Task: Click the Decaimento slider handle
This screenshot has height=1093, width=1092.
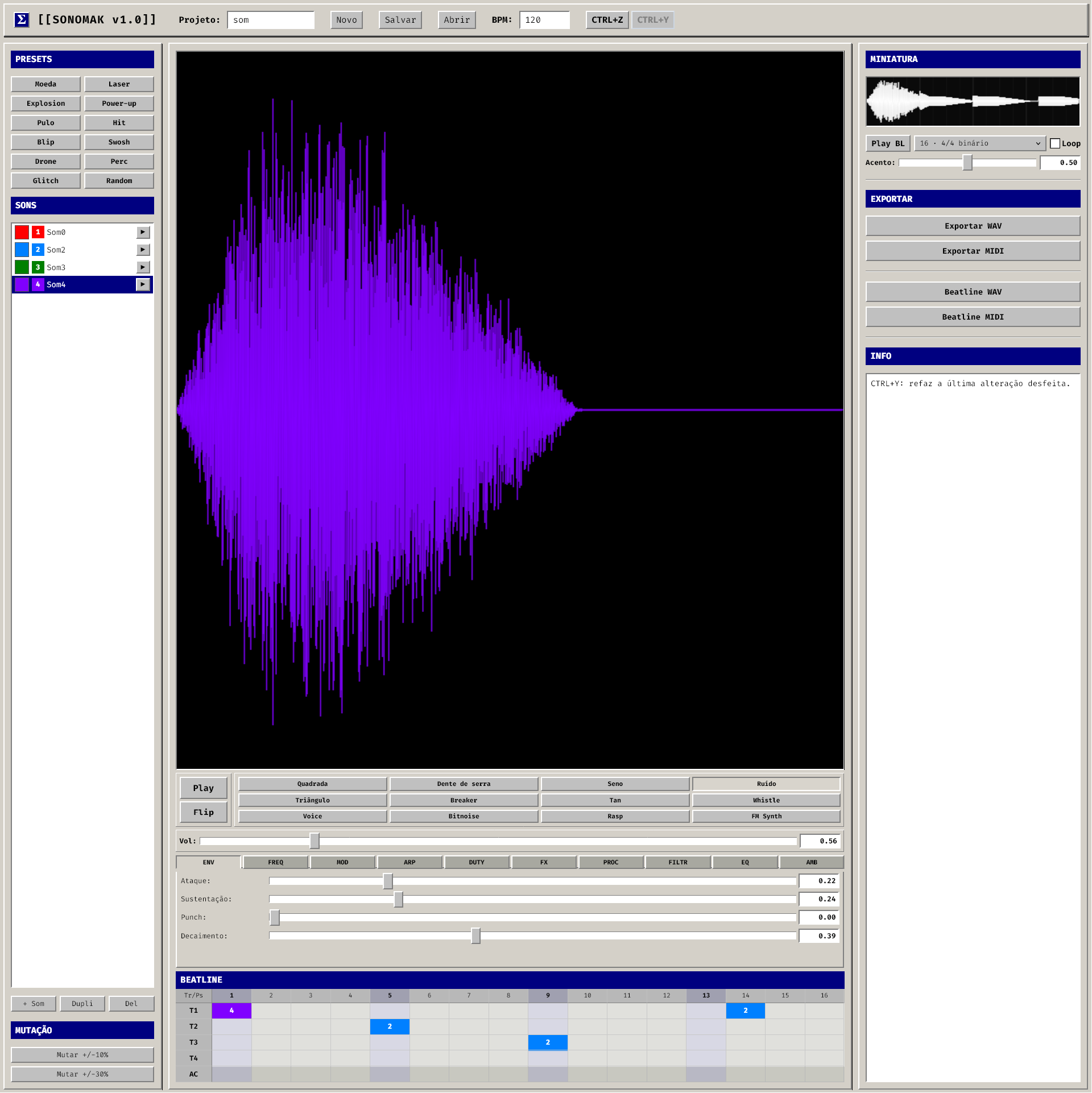Action: click(x=475, y=935)
